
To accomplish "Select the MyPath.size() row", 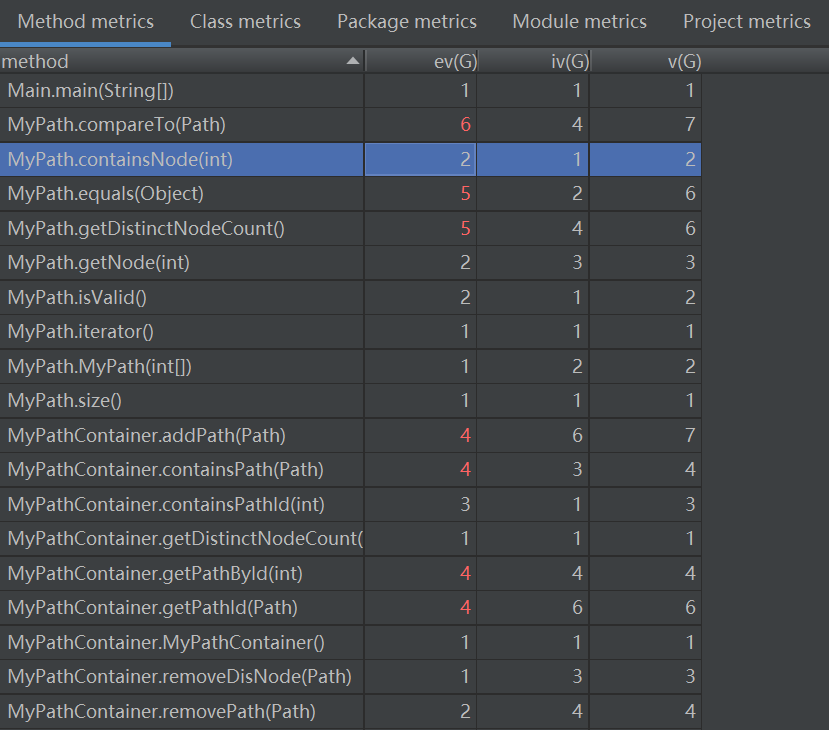I will point(351,401).
